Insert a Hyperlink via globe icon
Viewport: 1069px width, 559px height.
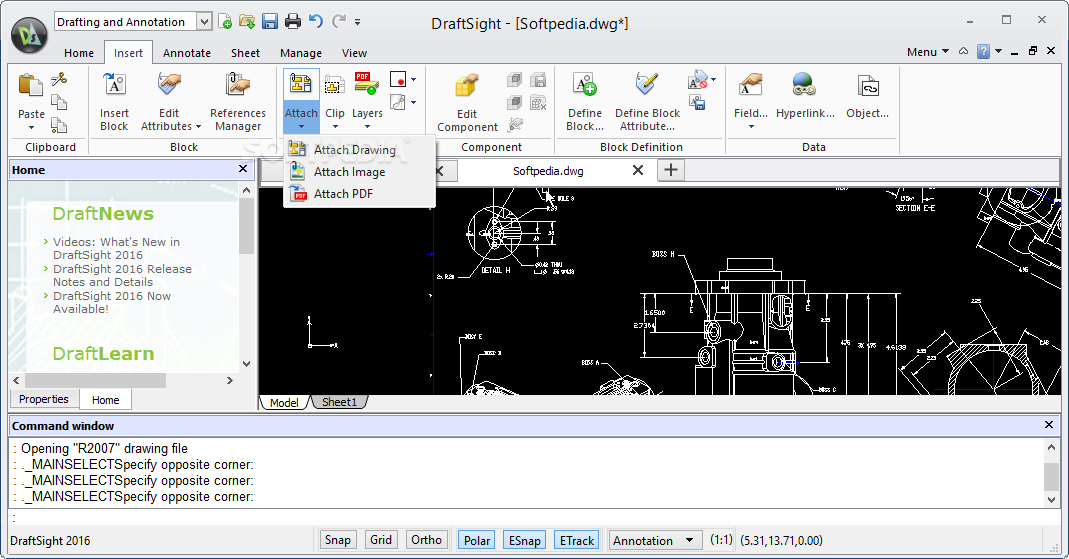coord(804,85)
